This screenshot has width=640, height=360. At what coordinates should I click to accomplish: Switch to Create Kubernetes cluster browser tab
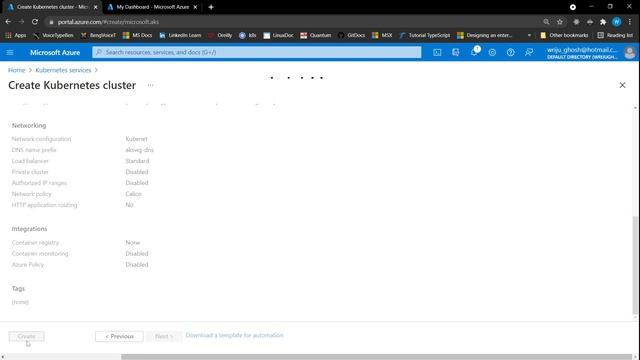[x=52, y=7]
